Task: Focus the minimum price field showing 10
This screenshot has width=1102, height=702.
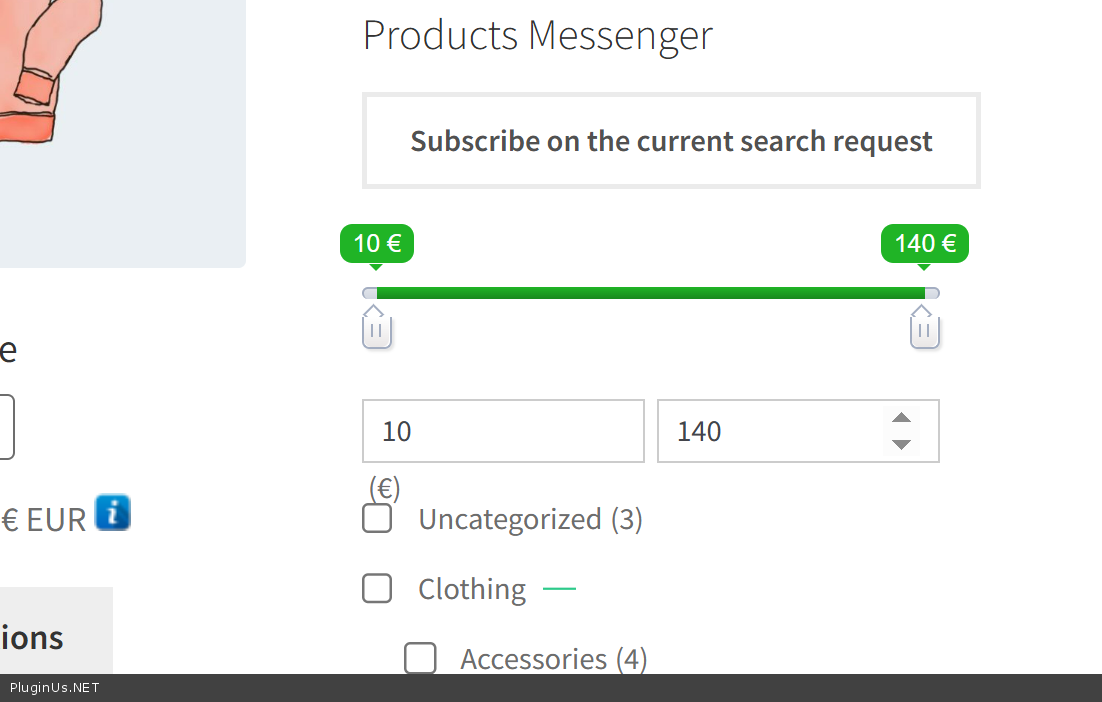Action: (503, 431)
